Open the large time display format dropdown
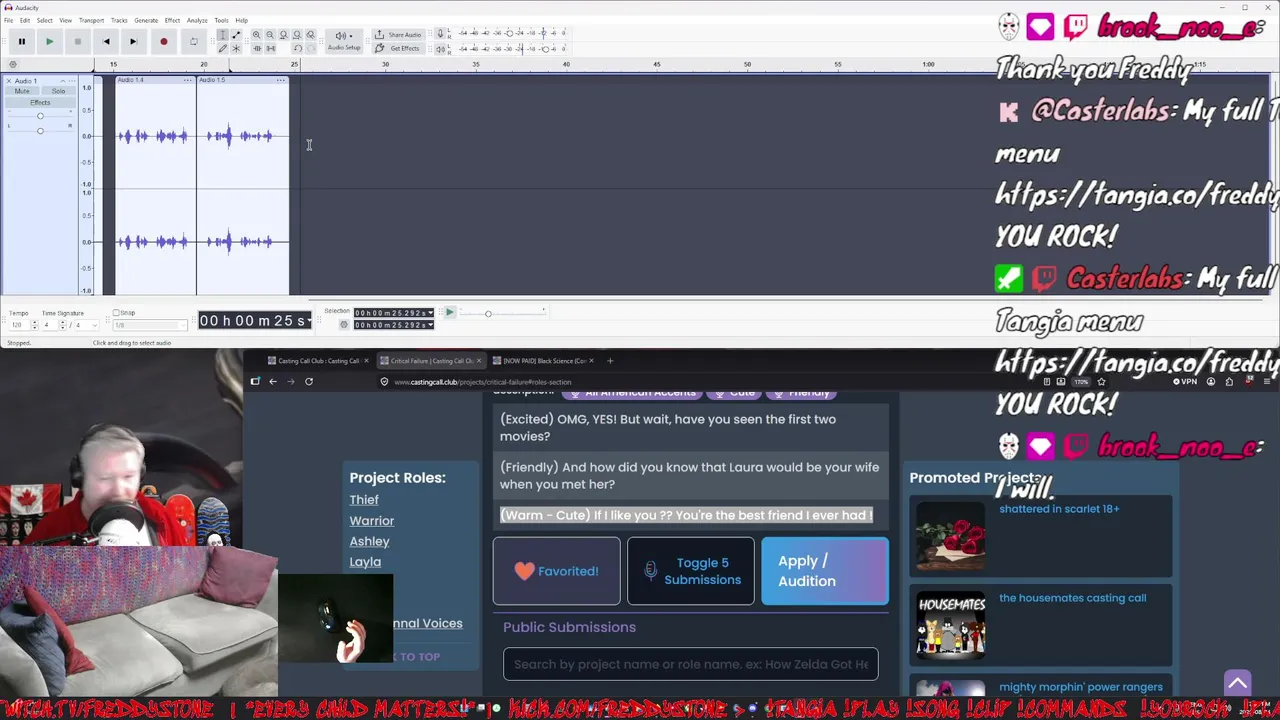The image size is (1280, 720). point(311,320)
